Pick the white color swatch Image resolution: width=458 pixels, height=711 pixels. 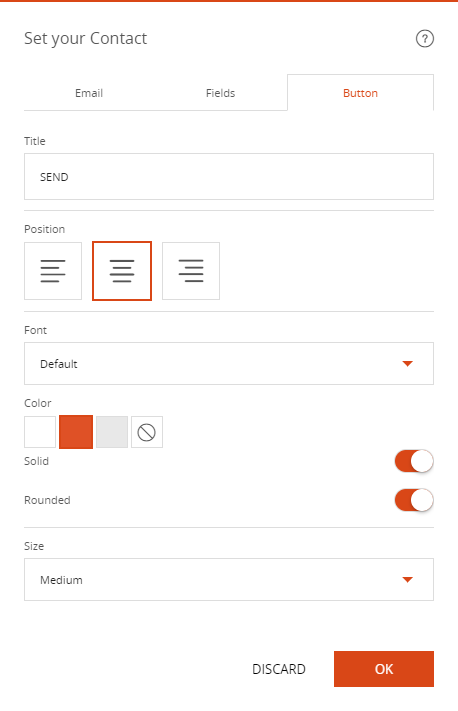tap(40, 432)
